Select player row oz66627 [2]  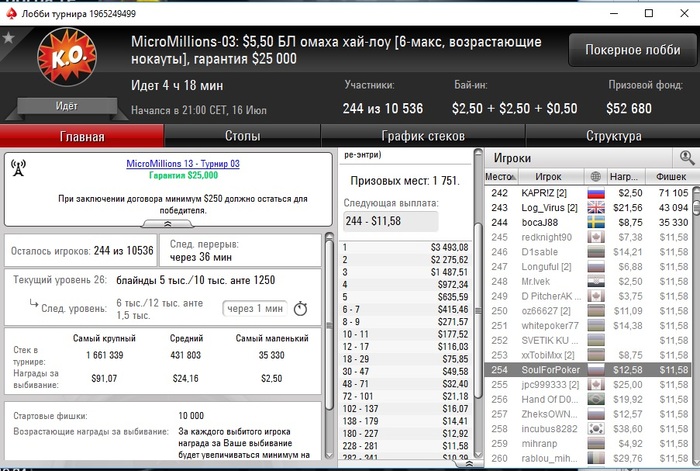(x=588, y=311)
